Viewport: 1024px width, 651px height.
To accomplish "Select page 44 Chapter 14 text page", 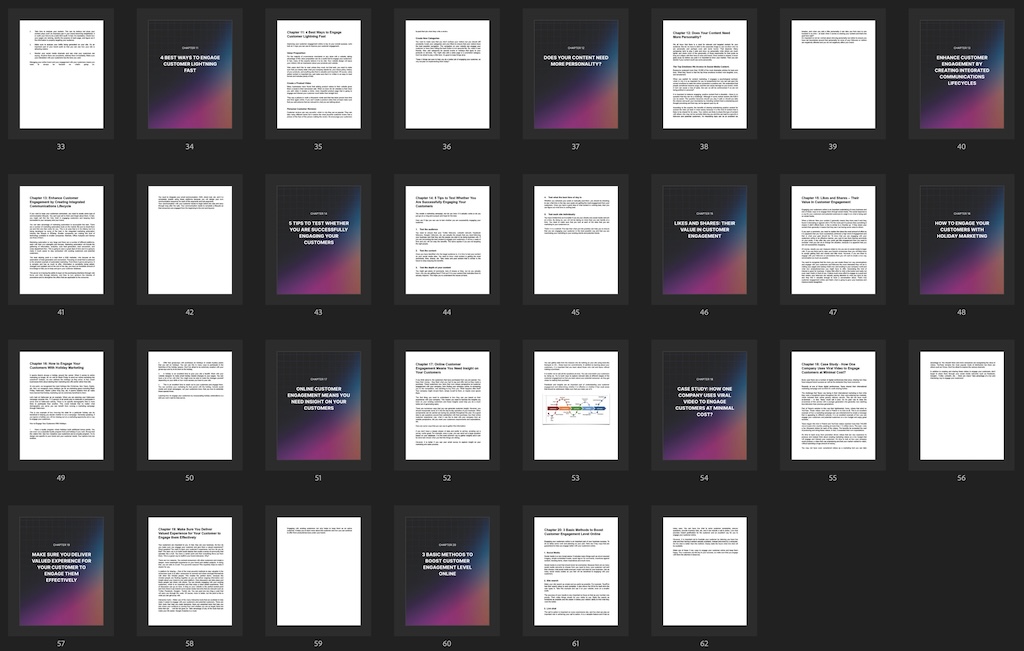I will point(447,239).
